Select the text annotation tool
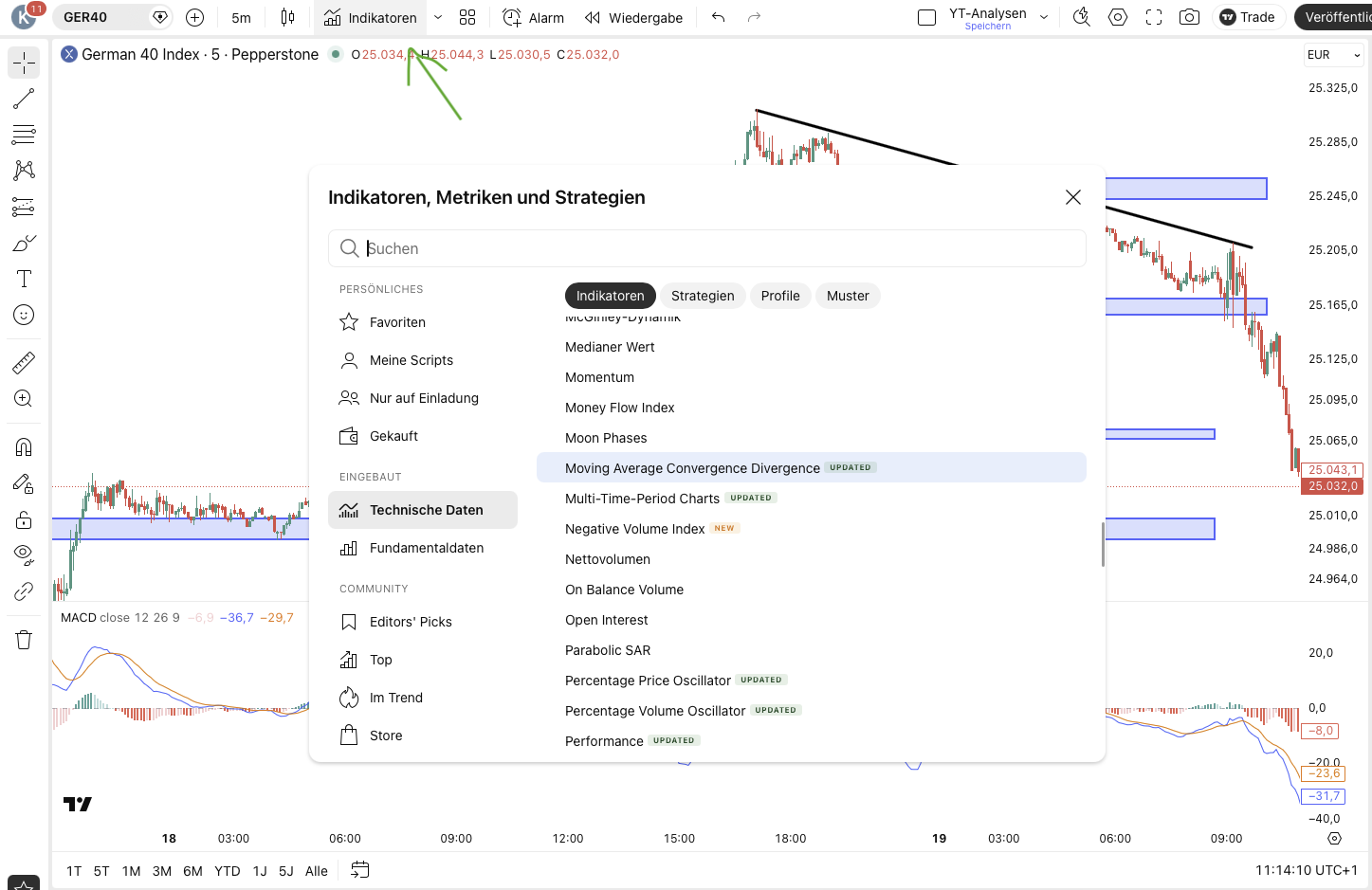 24,279
